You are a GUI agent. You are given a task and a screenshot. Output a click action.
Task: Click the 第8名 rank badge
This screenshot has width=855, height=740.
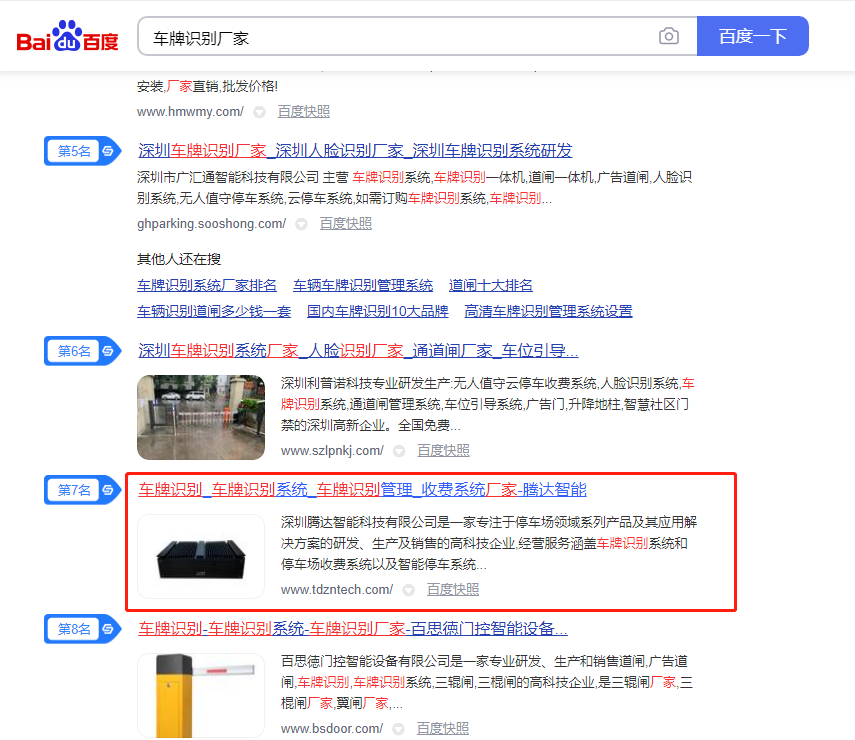point(82,629)
